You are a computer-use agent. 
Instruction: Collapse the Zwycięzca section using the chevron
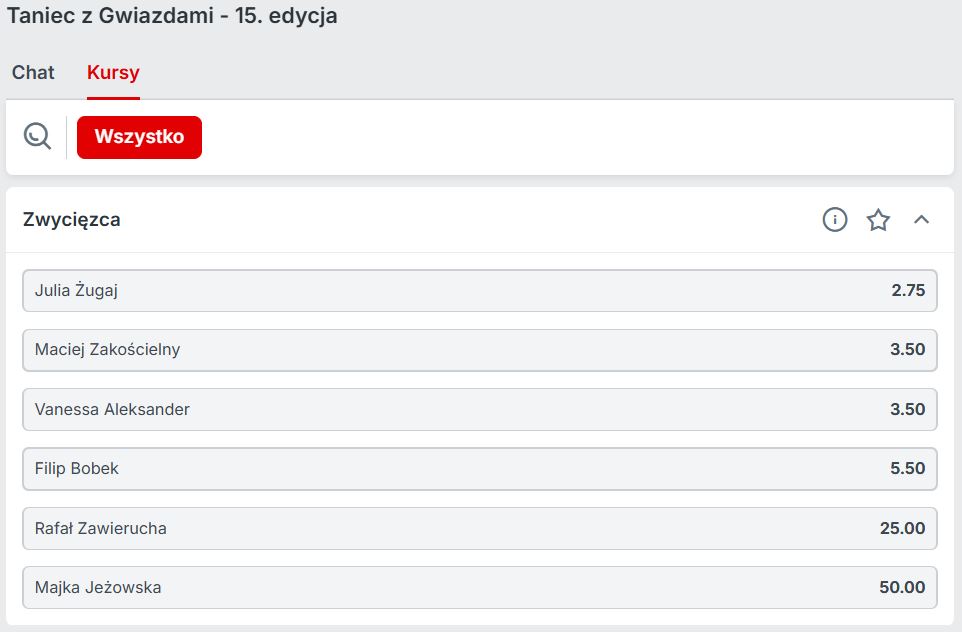coord(921,220)
